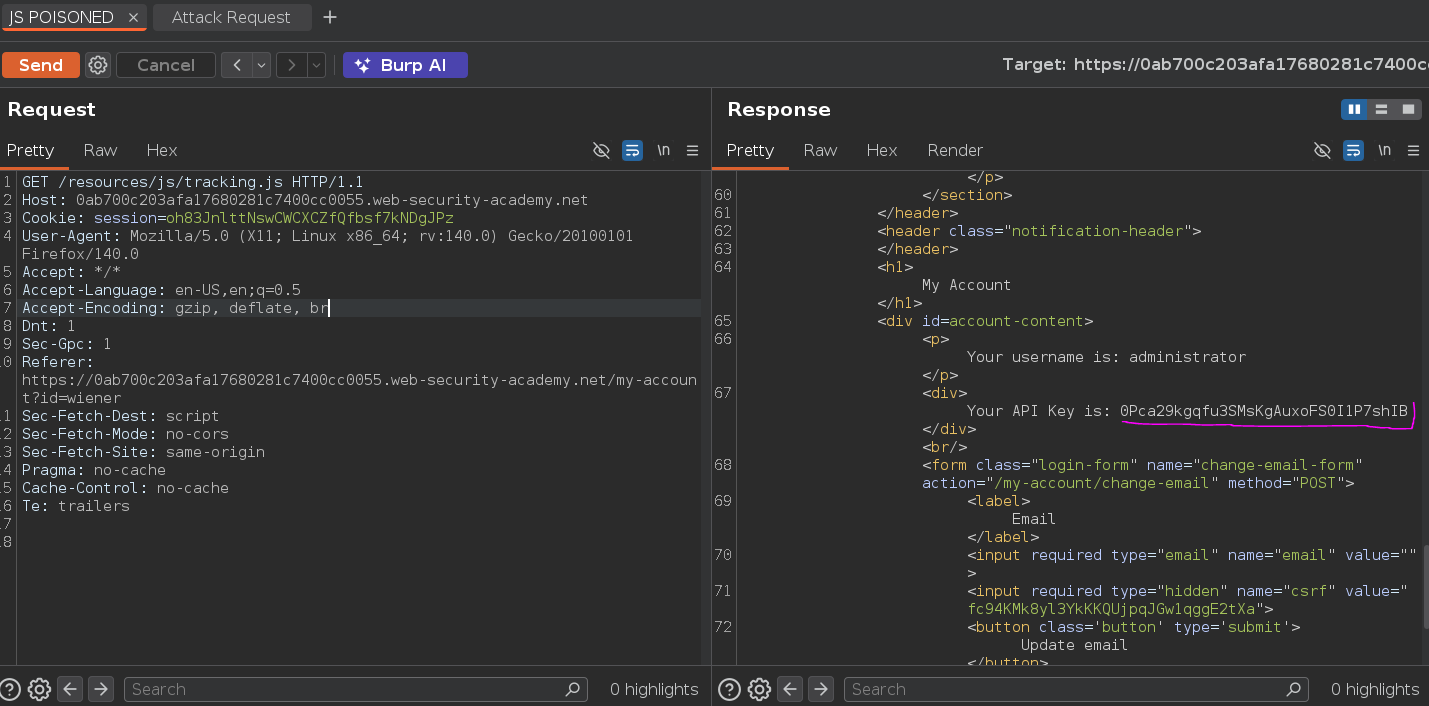The height and width of the screenshot is (706, 1429).
Task: Click magnifier icon in Request search
Action: pyautogui.click(x=573, y=689)
